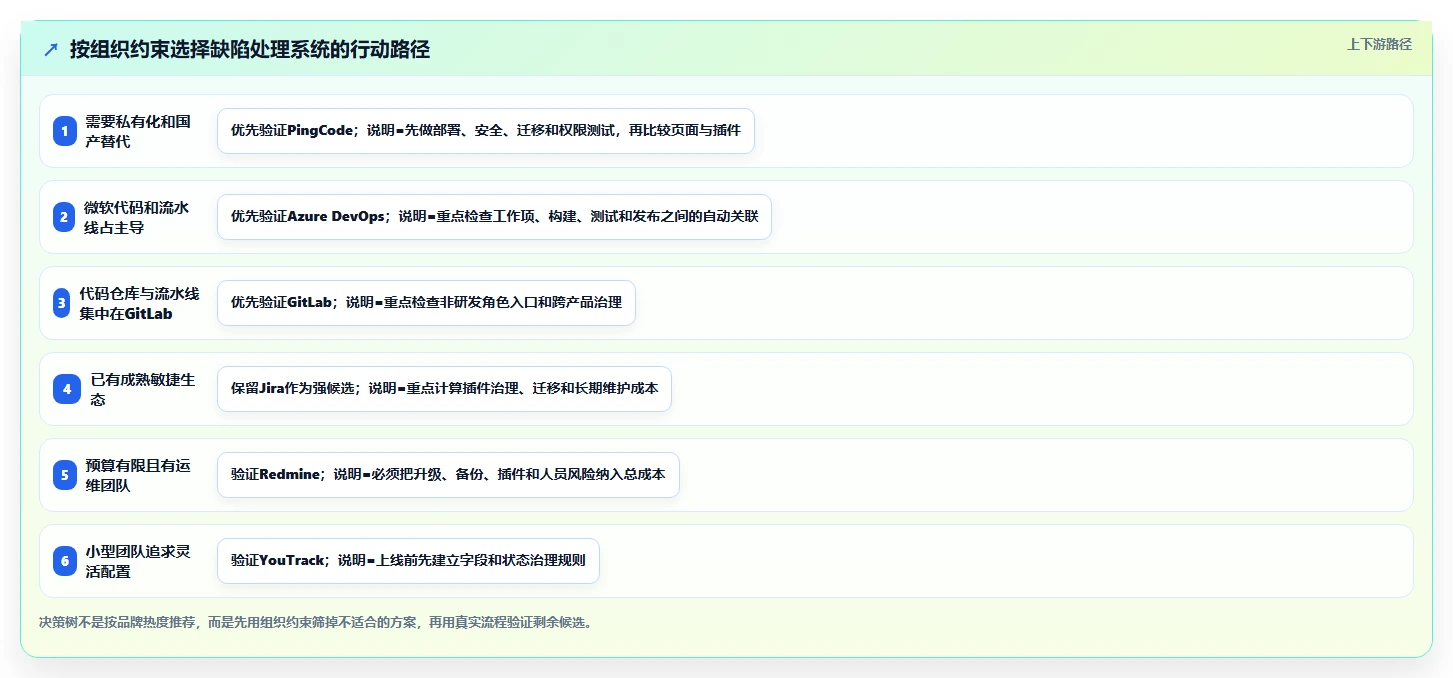Click the 优先验证GitLab recommendation box
This screenshot has width=1453, height=678.
pyautogui.click(x=426, y=303)
